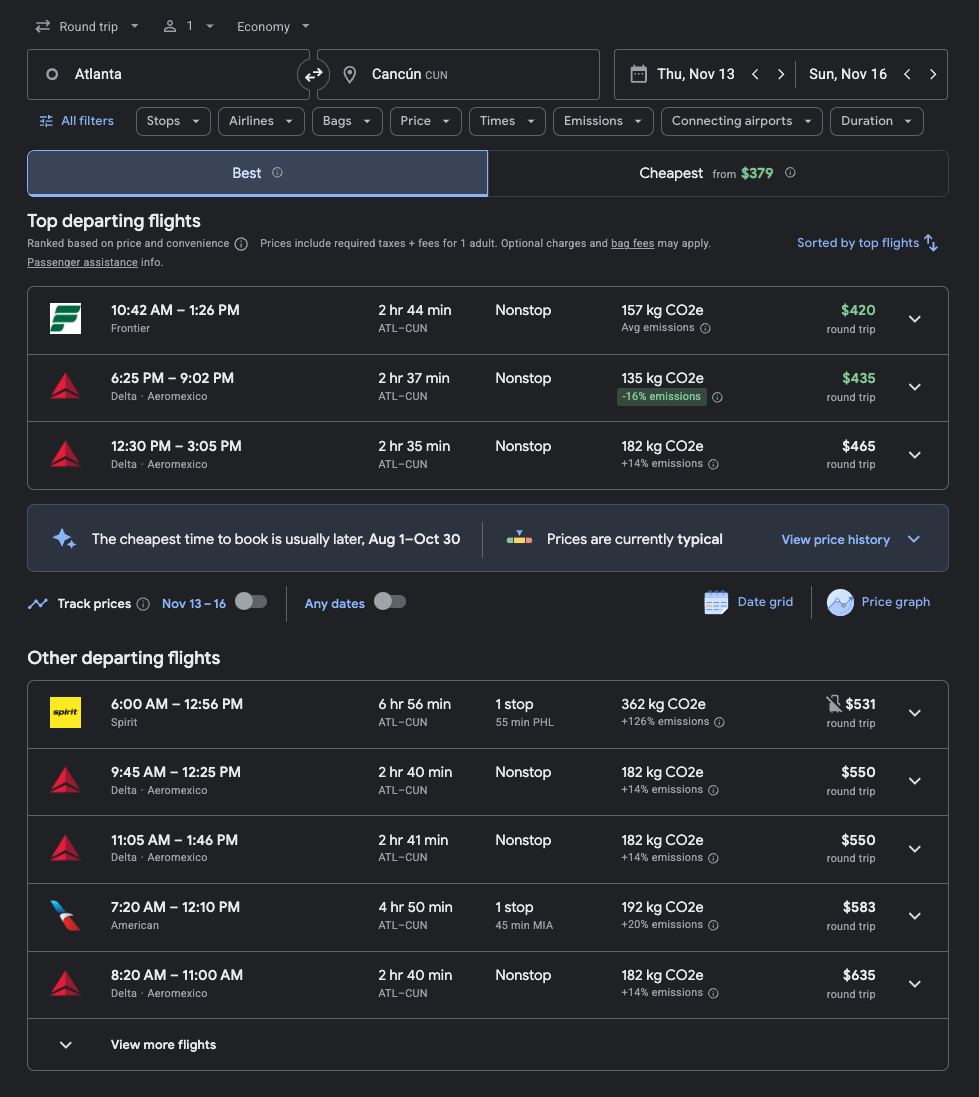Go to previous return date before Nov 16
Image resolution: width=979 pixels, height=1097 pixels.
click(907, 74)
